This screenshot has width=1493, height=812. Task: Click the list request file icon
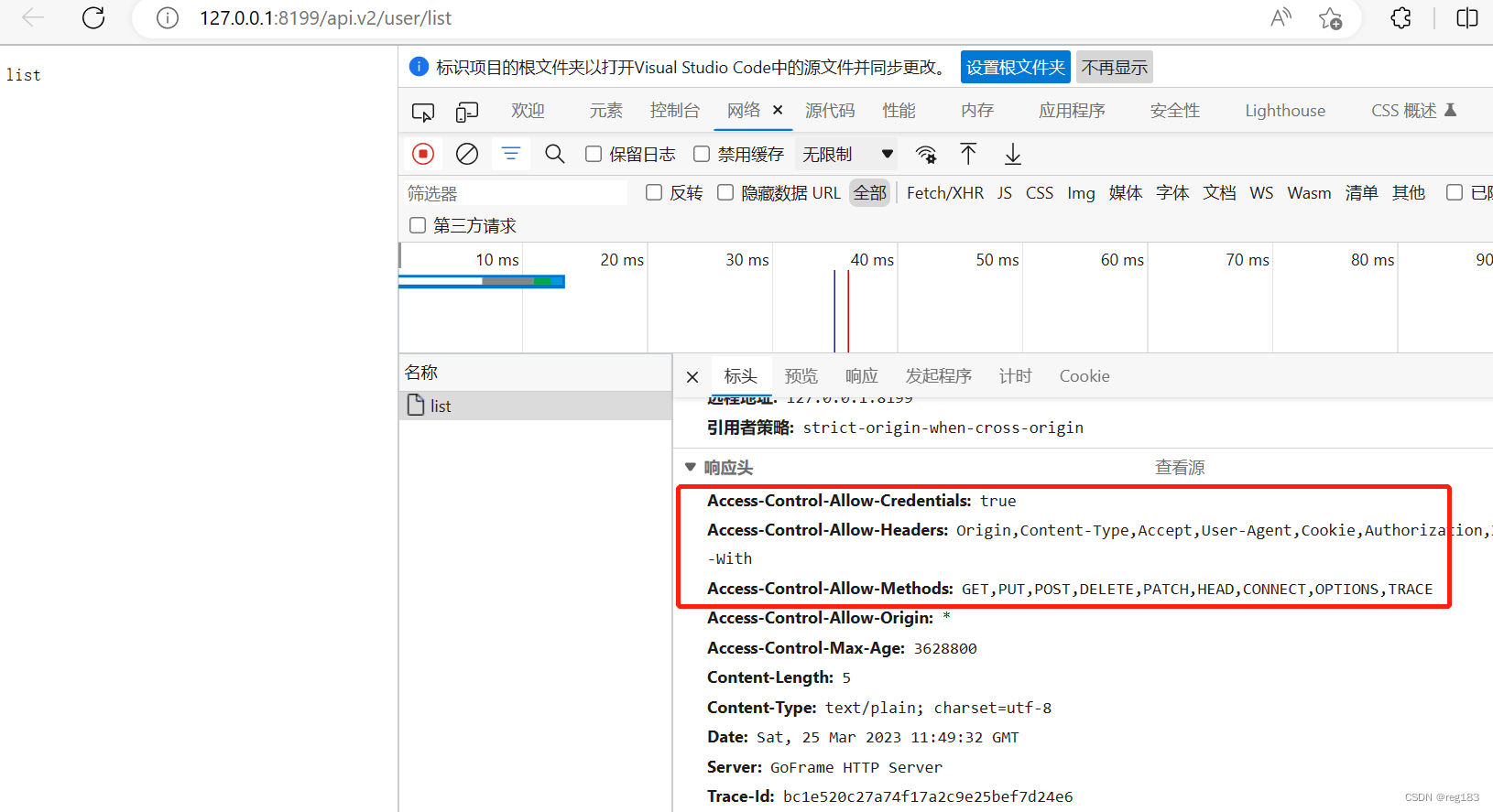416,406
